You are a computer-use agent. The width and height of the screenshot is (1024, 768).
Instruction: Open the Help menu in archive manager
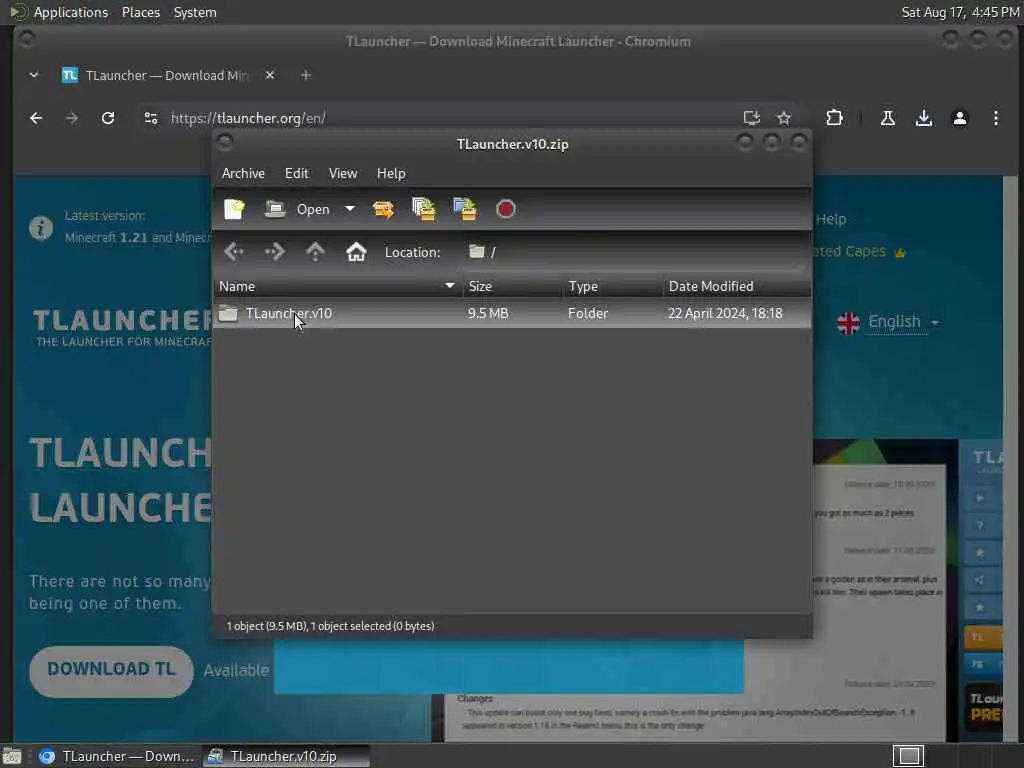point(391,174)
